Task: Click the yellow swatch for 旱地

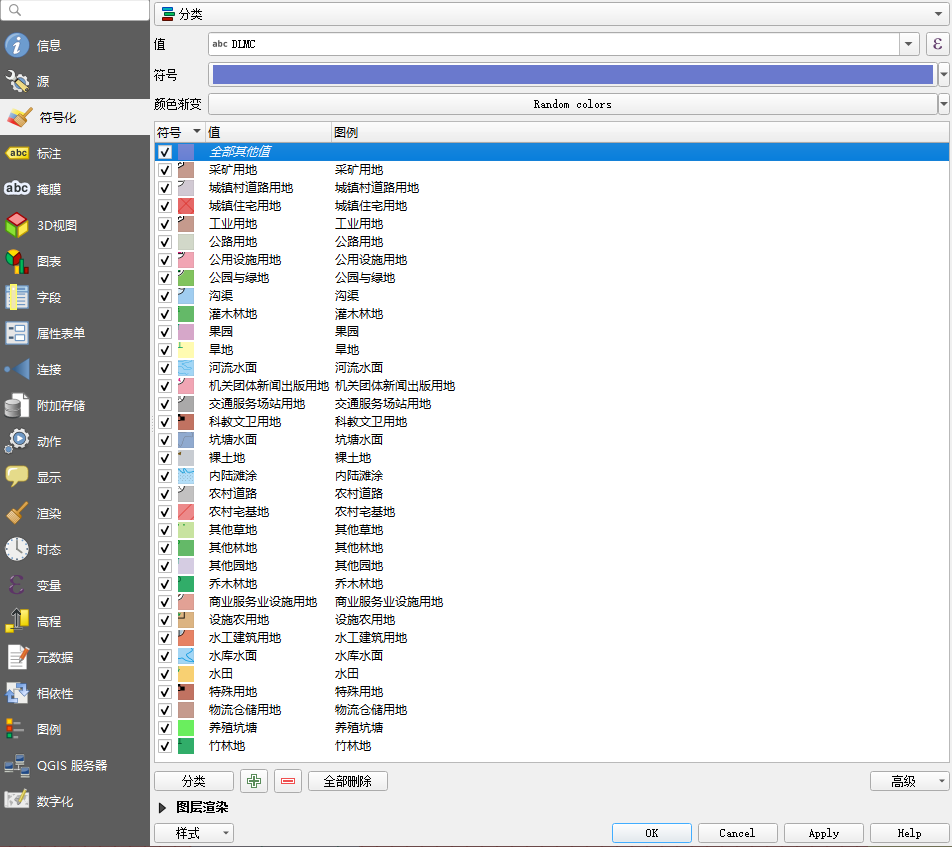Action: coord(186,350)
